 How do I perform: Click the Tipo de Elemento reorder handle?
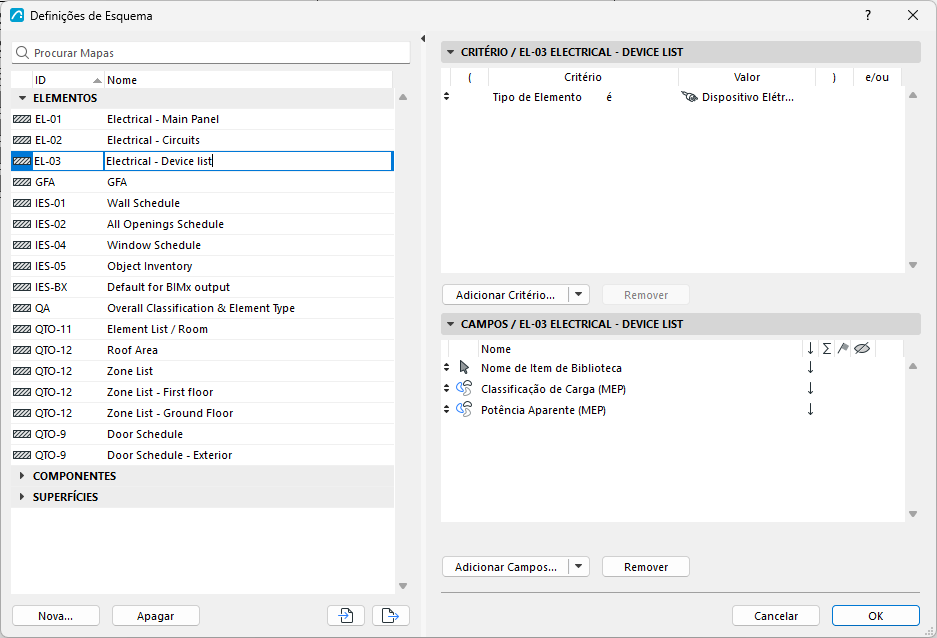point(446,96)
